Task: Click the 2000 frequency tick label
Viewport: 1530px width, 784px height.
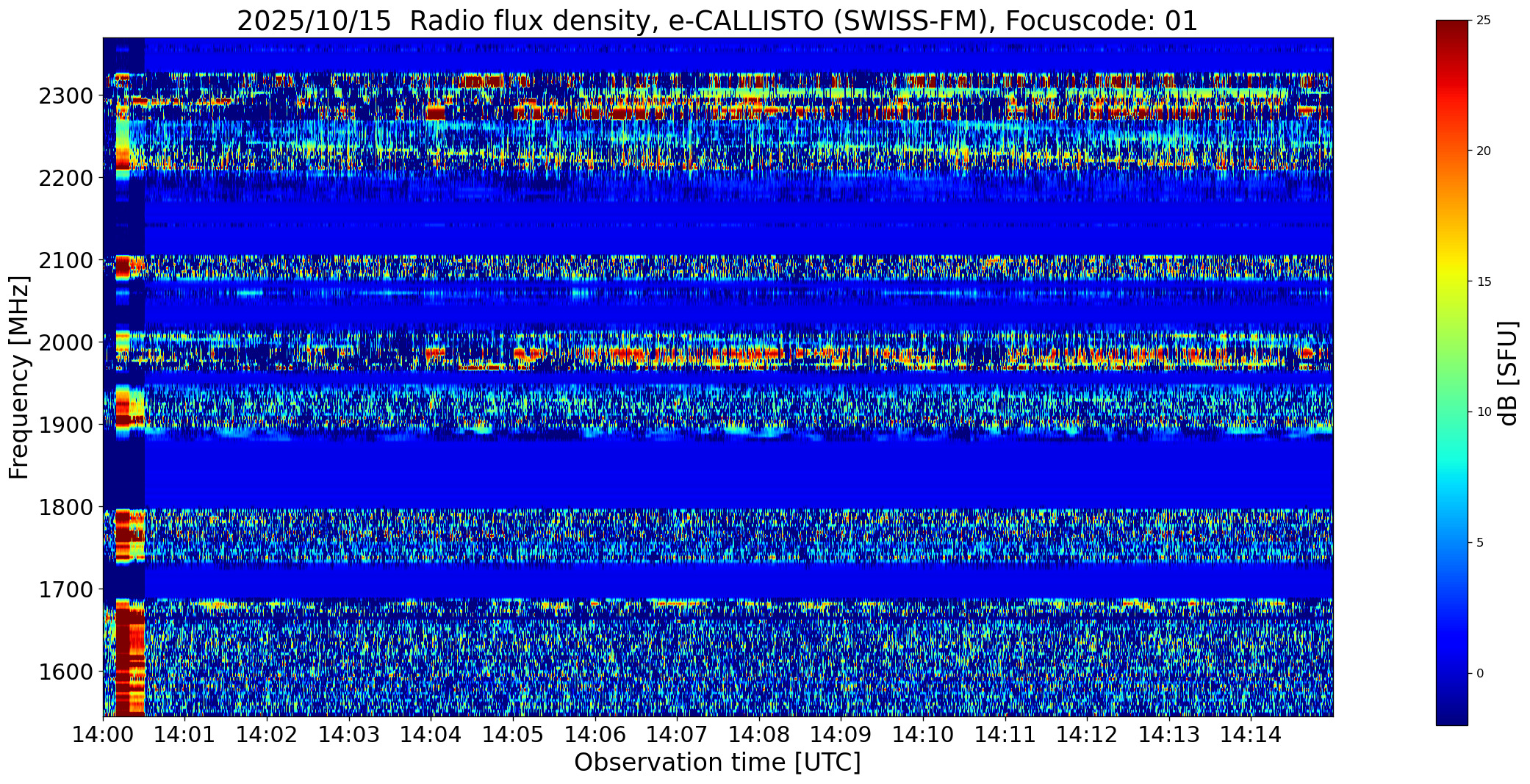Action: coord(65,343)
